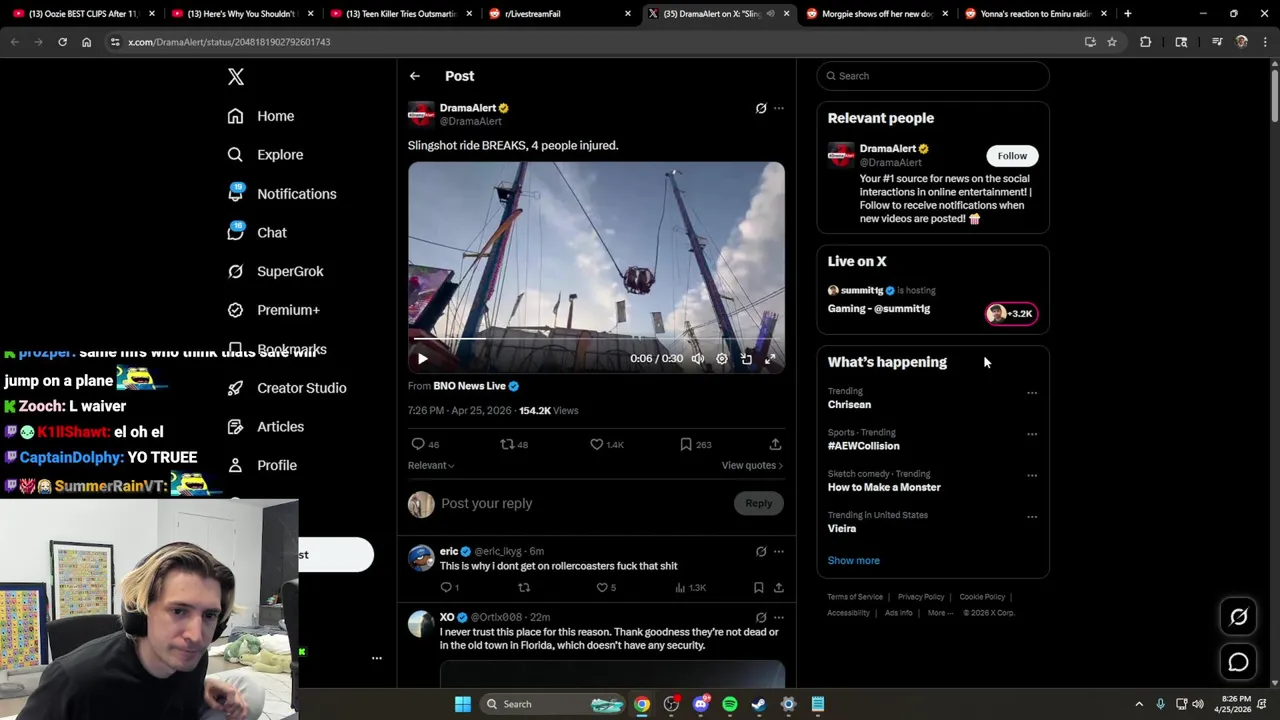Image resolution: width=1280 pixels, height=720 pixels.
Task: Open options for #AEWCollision trend
Action: pyautogui.click(x=1032, y=434)
